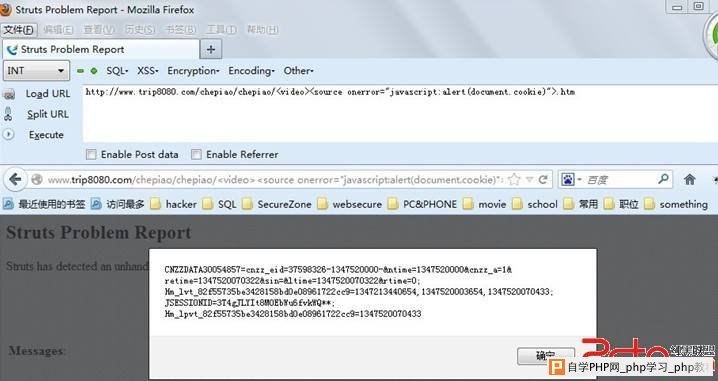
Task: Click the Execute button
Action: (x=46, y=135)
